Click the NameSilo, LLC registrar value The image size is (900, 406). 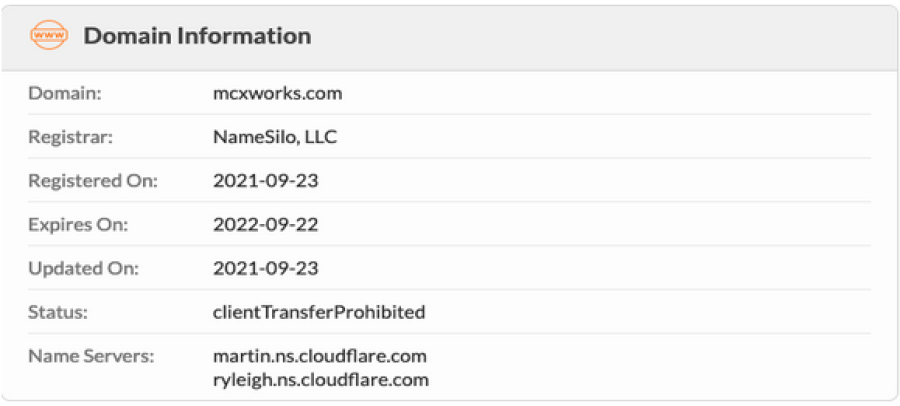(275, 137)
